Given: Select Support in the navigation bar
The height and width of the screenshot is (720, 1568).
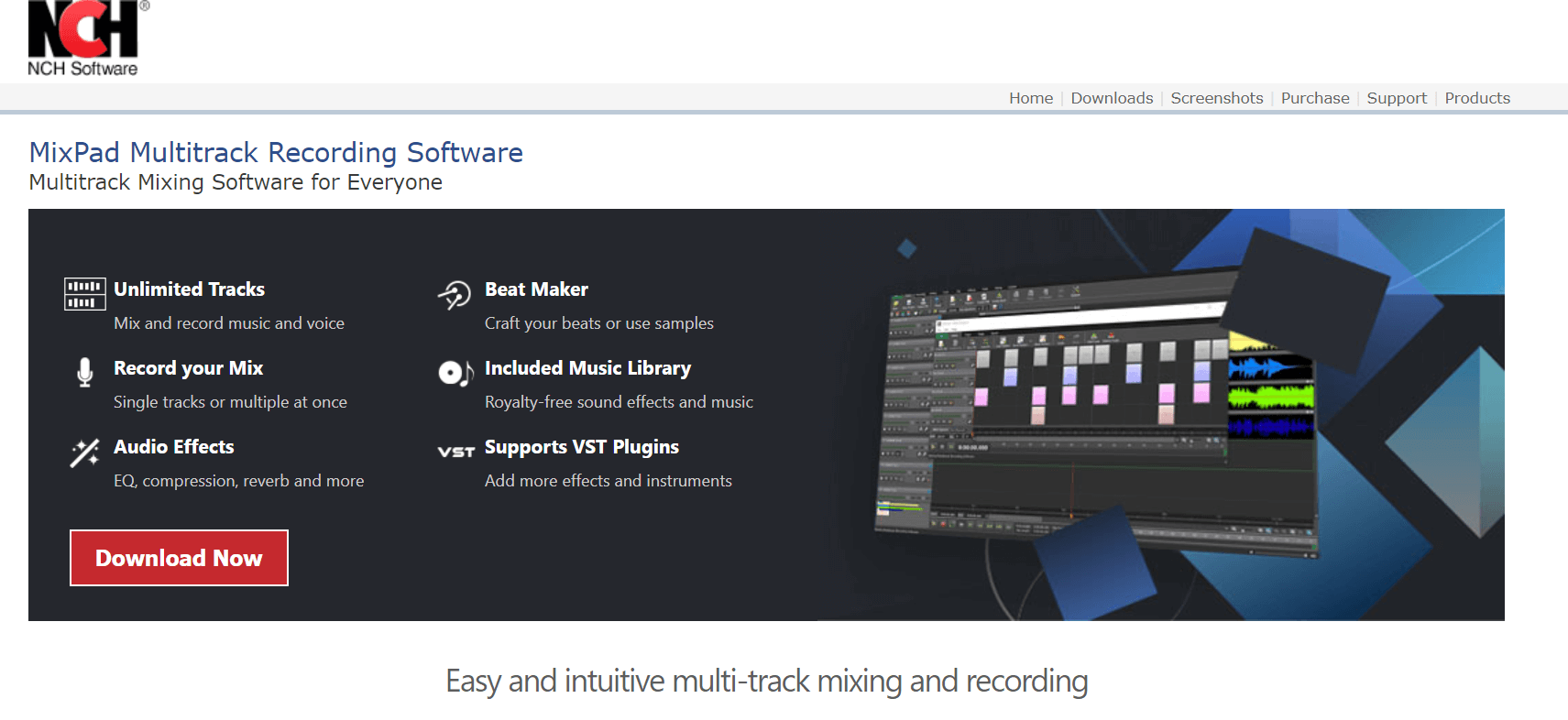Looking at the screenshot, I should click(1397, 98).
